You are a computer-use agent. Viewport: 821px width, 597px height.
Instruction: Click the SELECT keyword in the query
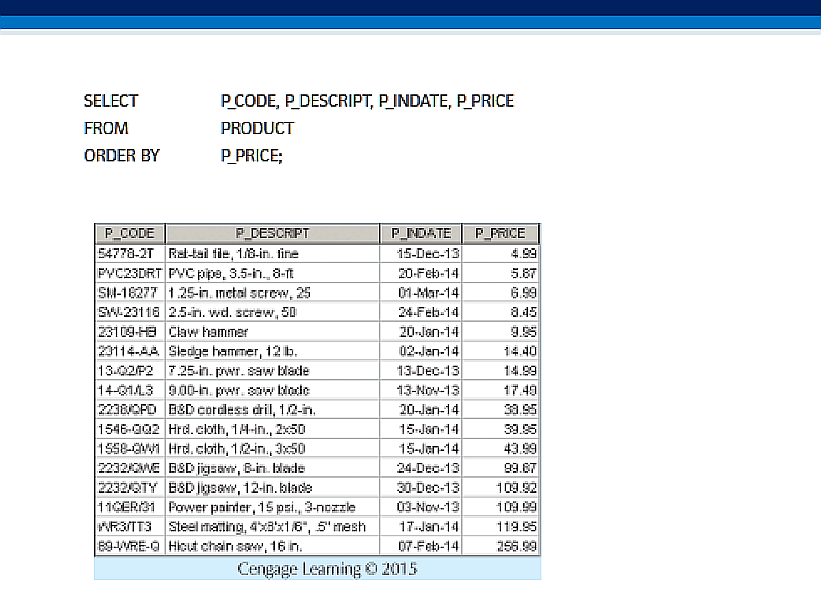click(x=111, y=101)
